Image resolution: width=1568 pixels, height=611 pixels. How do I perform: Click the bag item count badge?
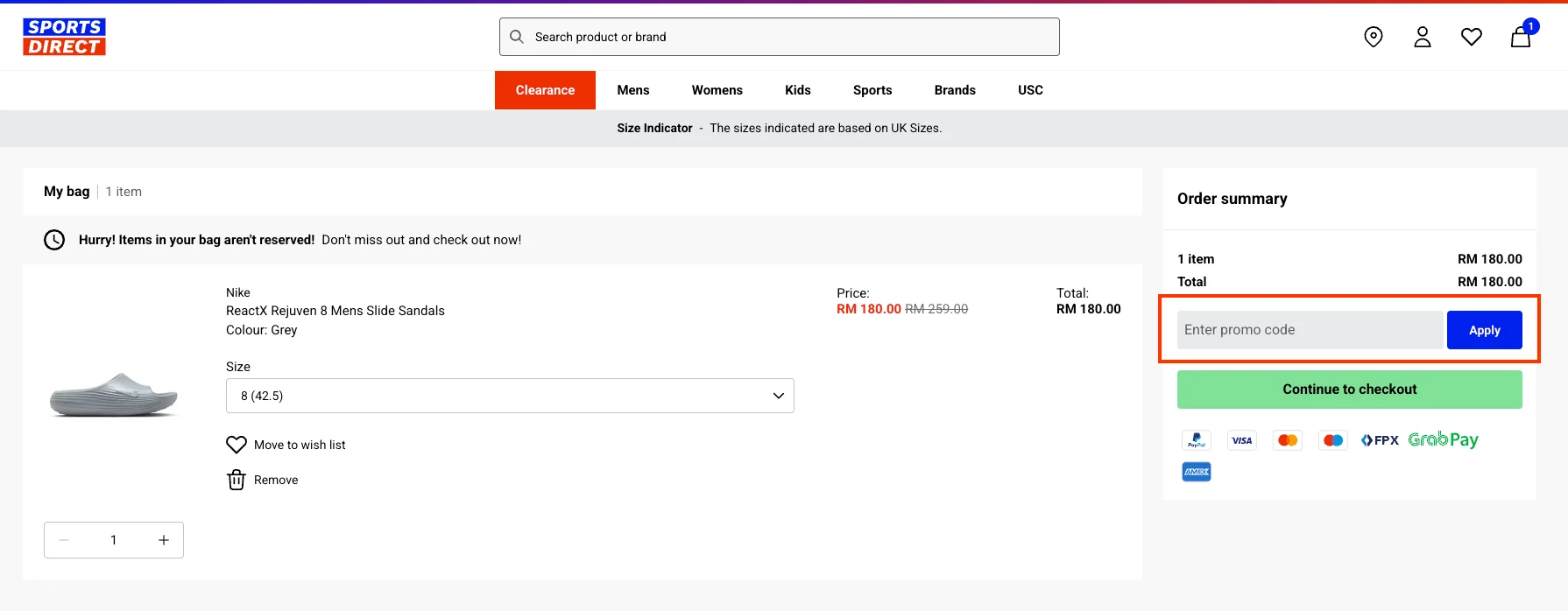(x=1531, y=26)
